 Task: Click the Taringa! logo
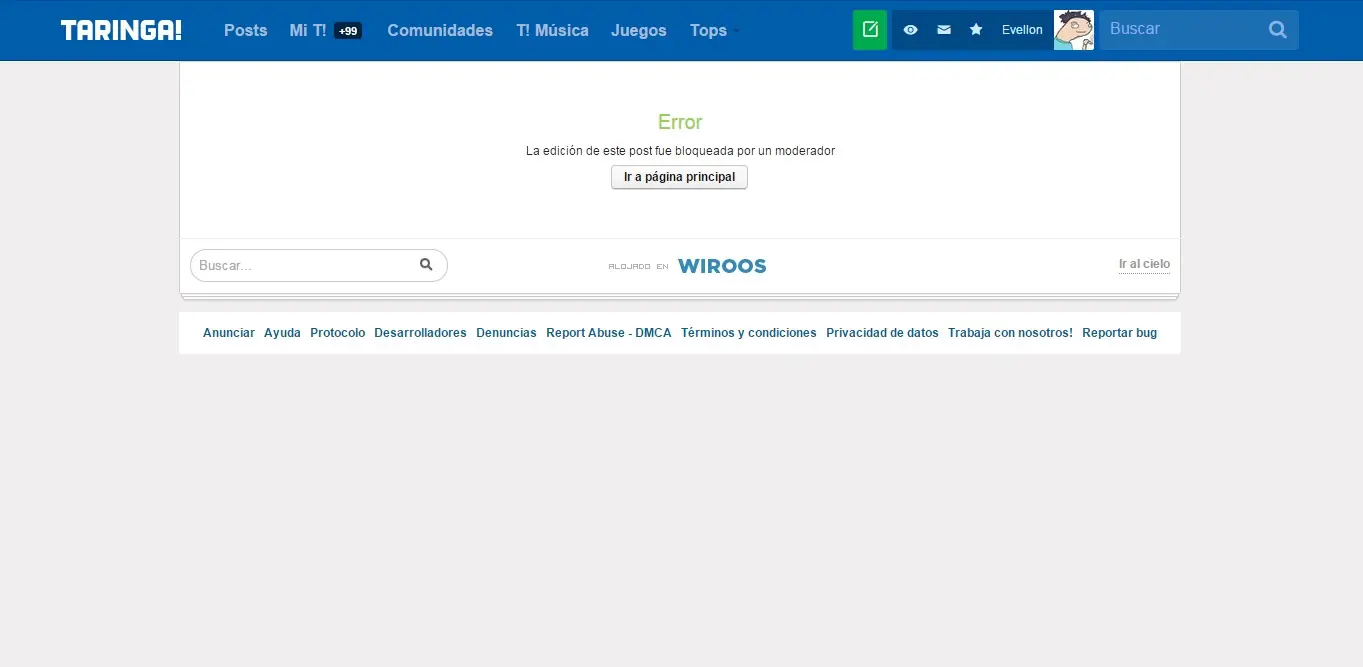pos(120,30)
